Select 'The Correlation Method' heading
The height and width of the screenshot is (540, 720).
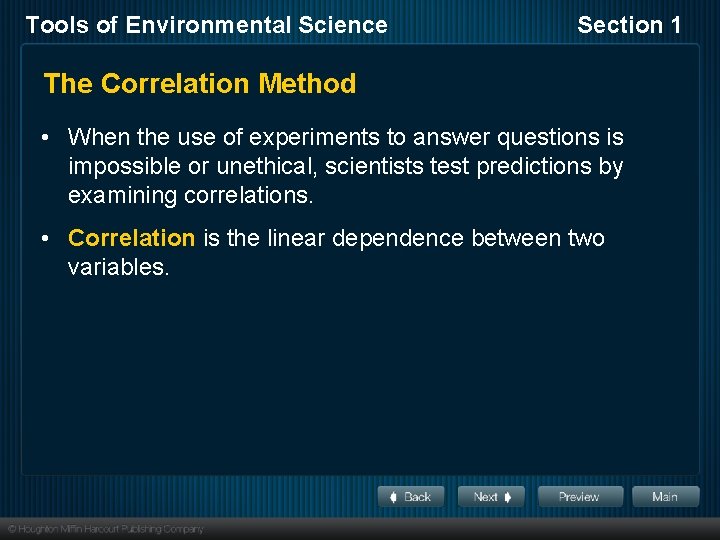(200, 83)
